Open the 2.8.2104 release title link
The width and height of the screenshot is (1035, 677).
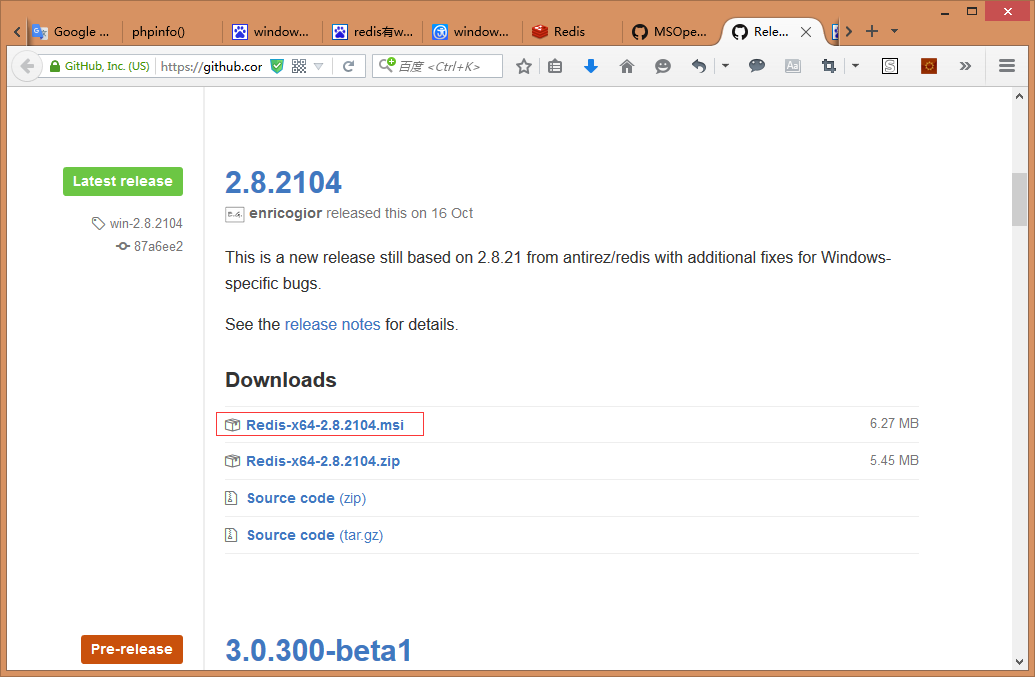(283, 183)
